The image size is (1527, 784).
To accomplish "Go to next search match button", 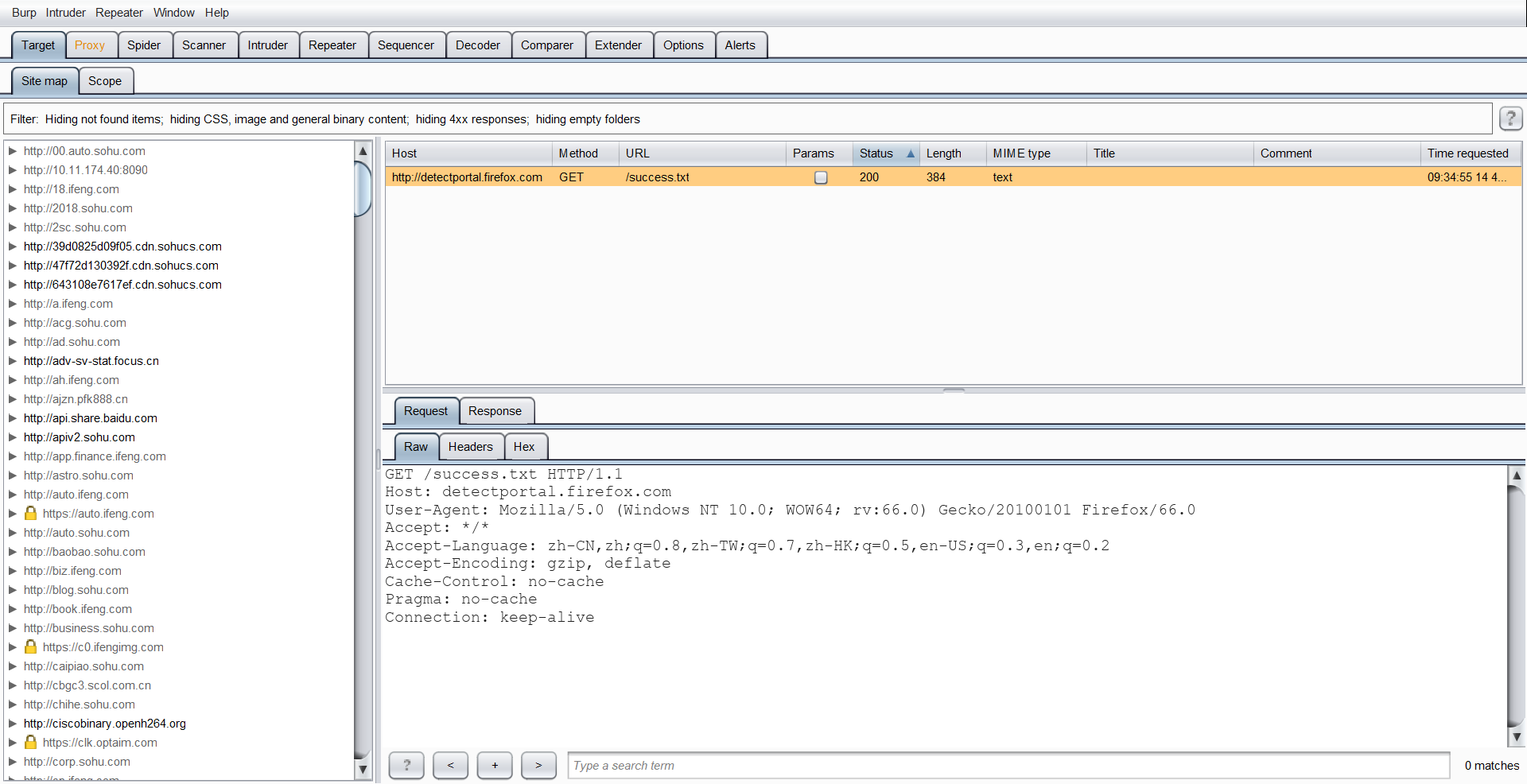I will pyautogui.click(x=538, y=766).
